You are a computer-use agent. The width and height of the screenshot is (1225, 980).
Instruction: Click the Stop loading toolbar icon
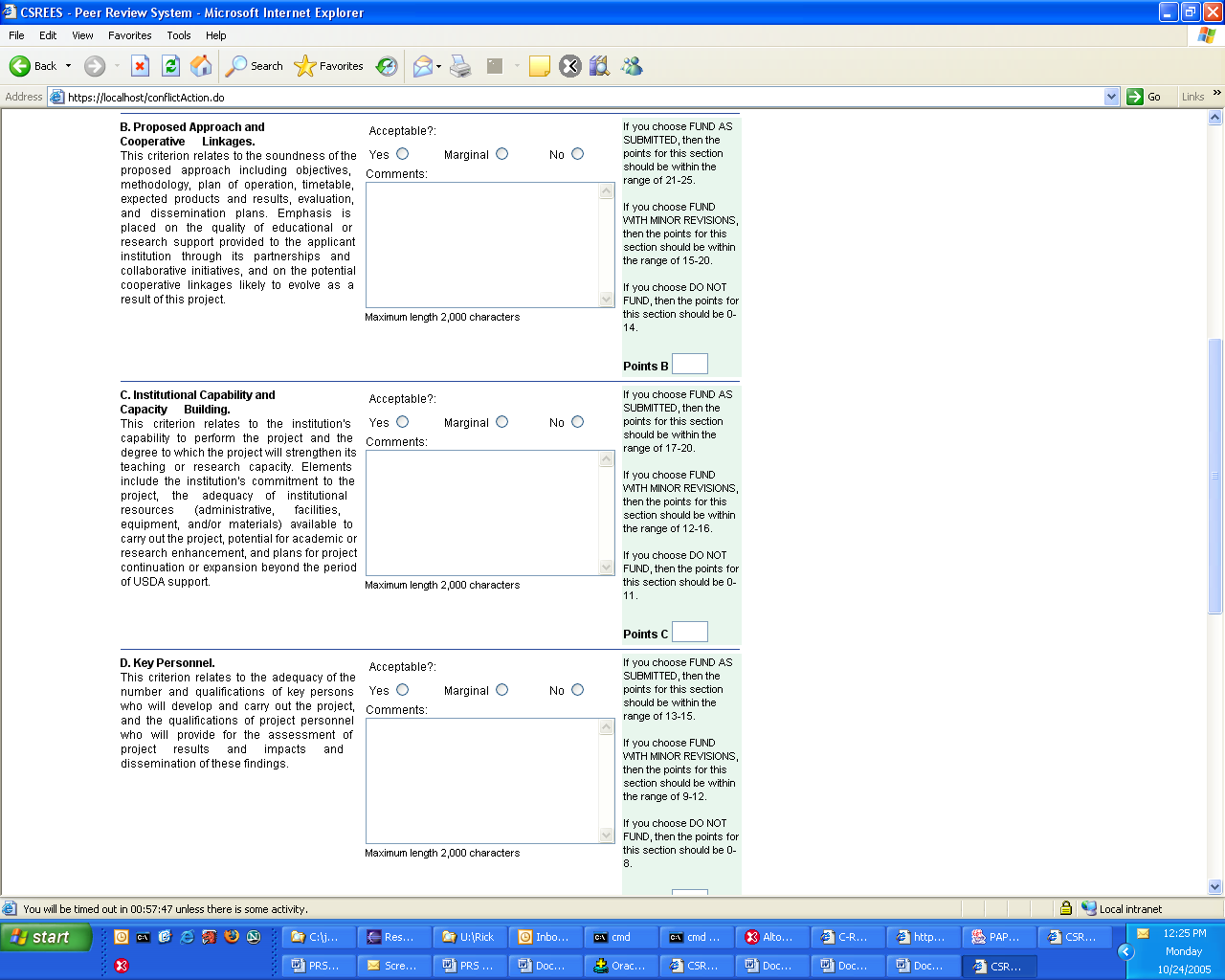coord(140,66)
